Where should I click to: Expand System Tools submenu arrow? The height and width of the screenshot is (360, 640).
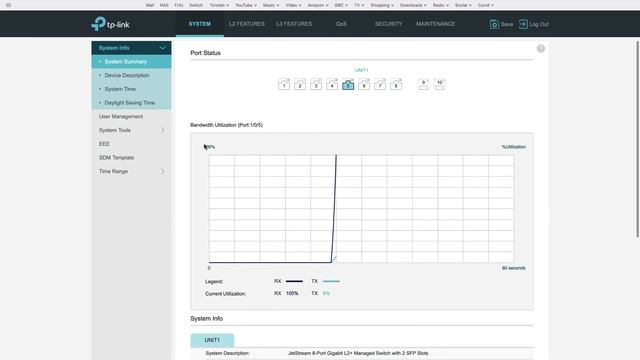162,130
